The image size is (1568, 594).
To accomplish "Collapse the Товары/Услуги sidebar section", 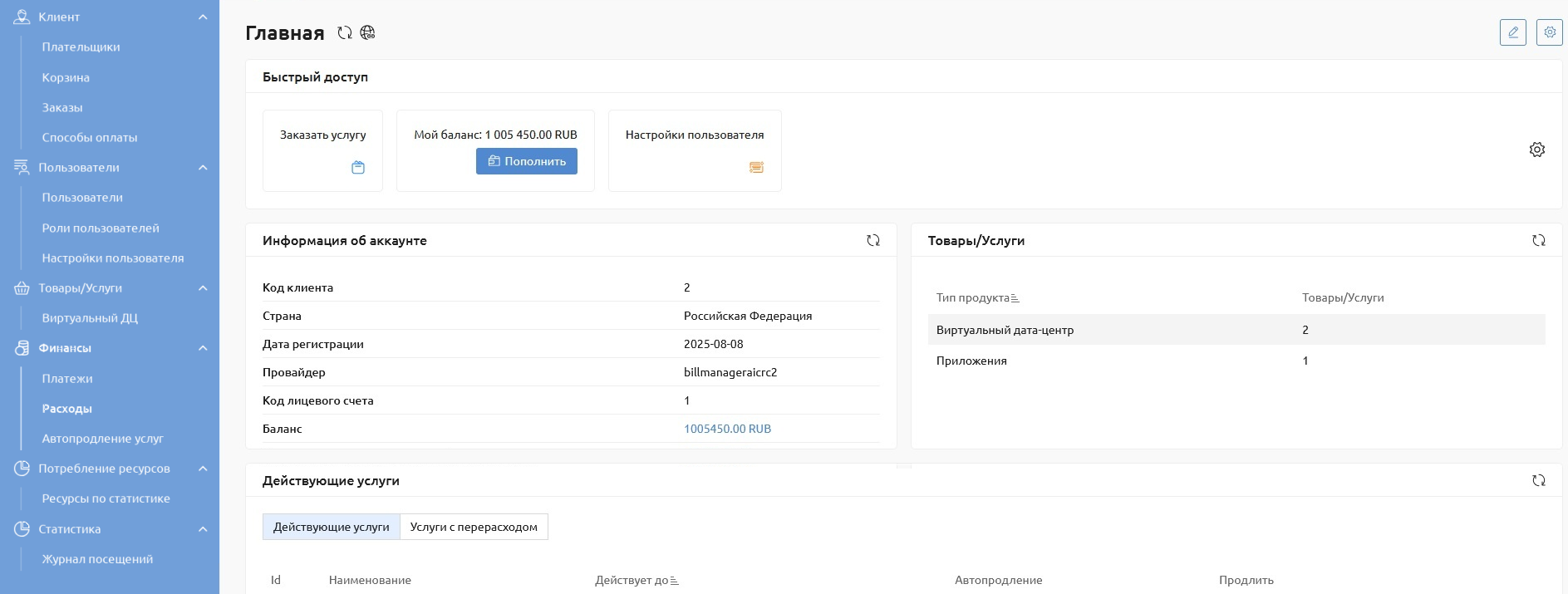I will (x=203, y=288).
